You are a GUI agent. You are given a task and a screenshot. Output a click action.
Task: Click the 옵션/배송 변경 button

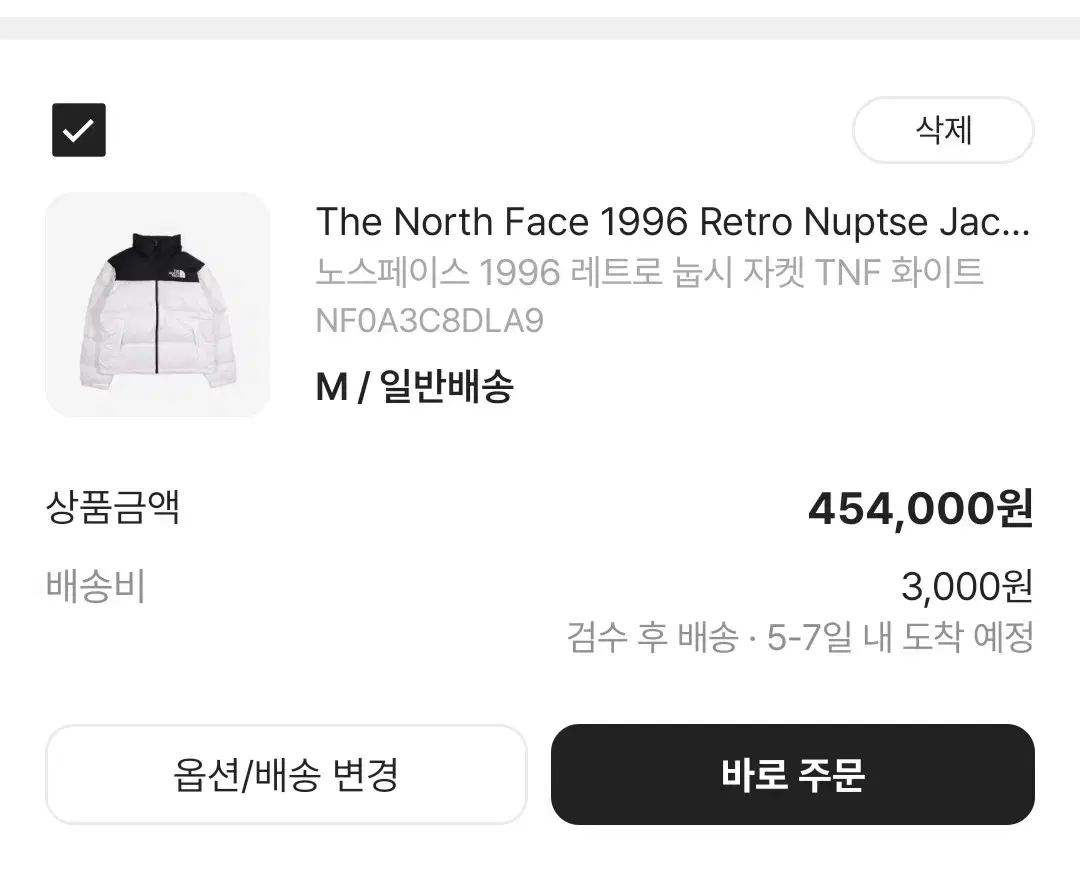pyautogui.click(x=286, y=775)
